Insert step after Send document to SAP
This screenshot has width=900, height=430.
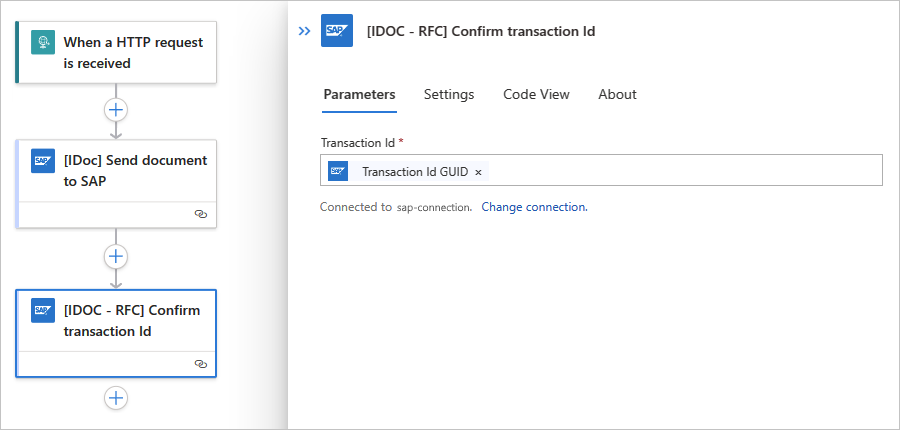pos(116,257)
